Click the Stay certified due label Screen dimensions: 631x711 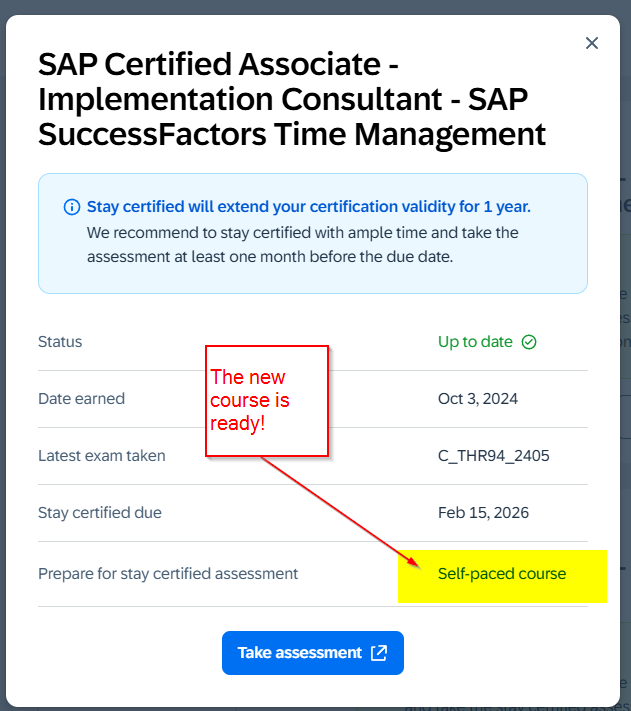click(100, 513)
